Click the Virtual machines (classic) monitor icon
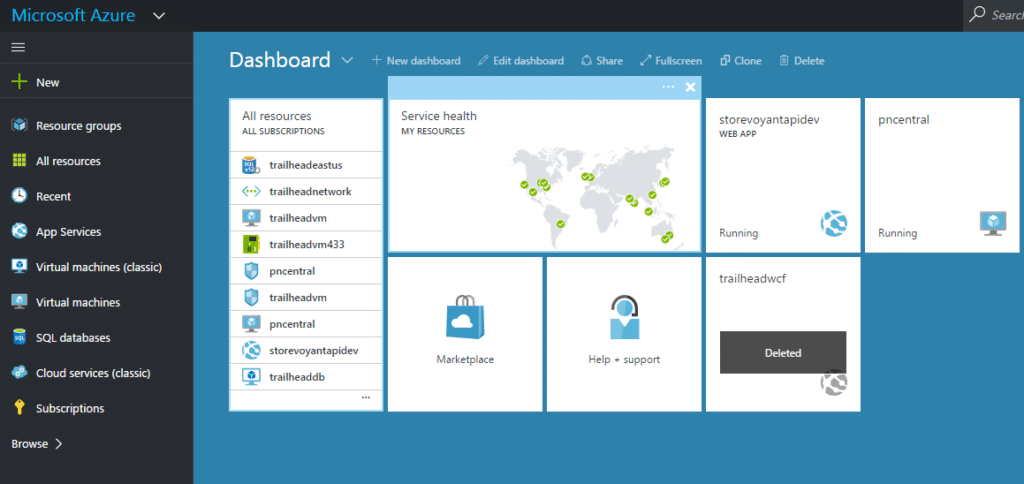Screen dimensions: 1024x484 coord(20,266)
